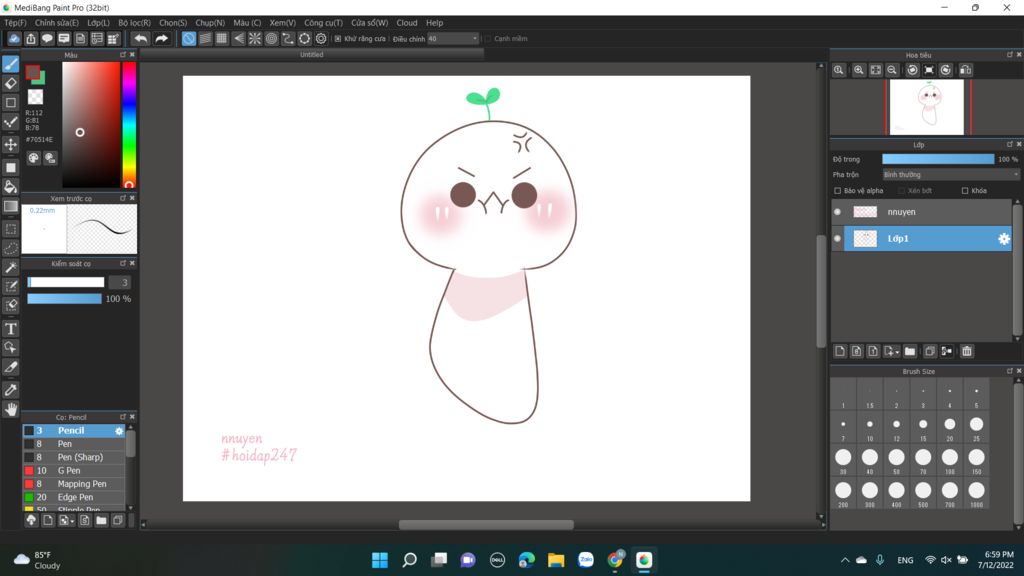Select the Pen (Sharp) brush
Viewport: 1024px width, 576px height.
pyautogui.click(x=74, y=457)
